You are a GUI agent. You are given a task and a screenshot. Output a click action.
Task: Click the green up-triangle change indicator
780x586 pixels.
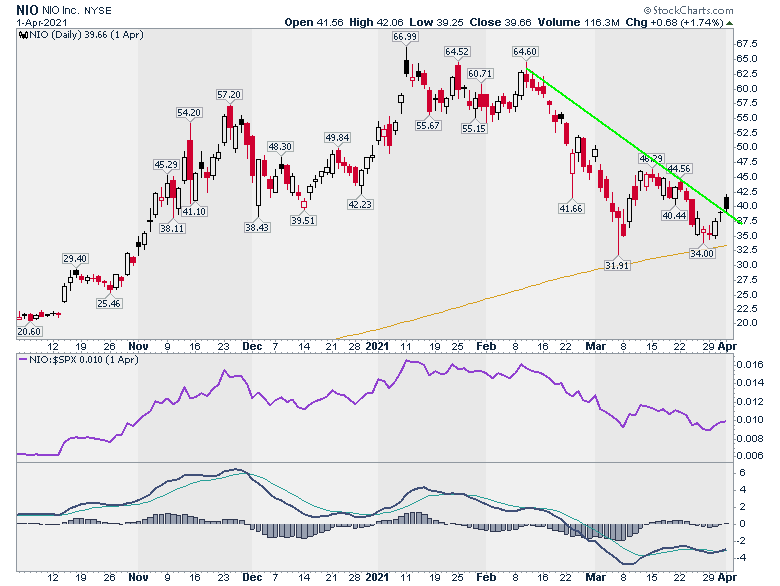pos(730,23)
